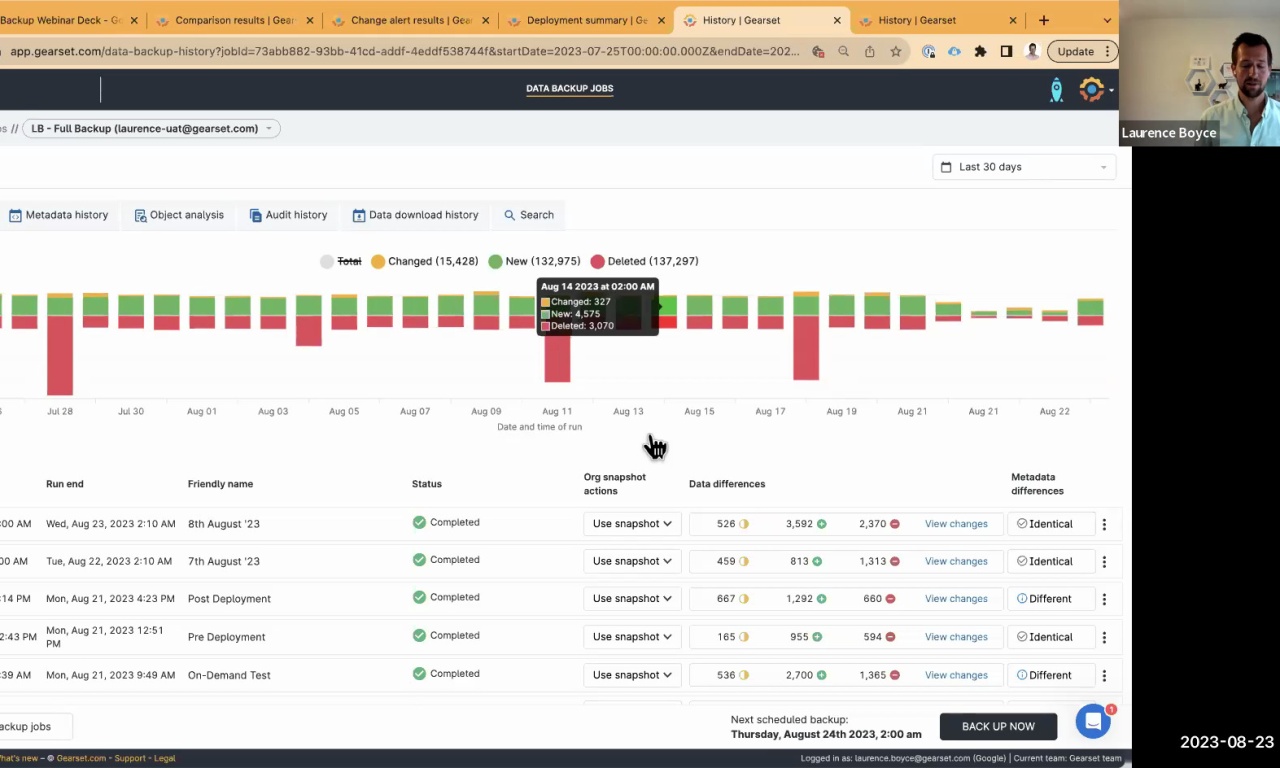Image resolution: width=1280 pixels, height=768 pixels.
Task: Click the backup jobs button at bottom left
Action: coord(35,727)
